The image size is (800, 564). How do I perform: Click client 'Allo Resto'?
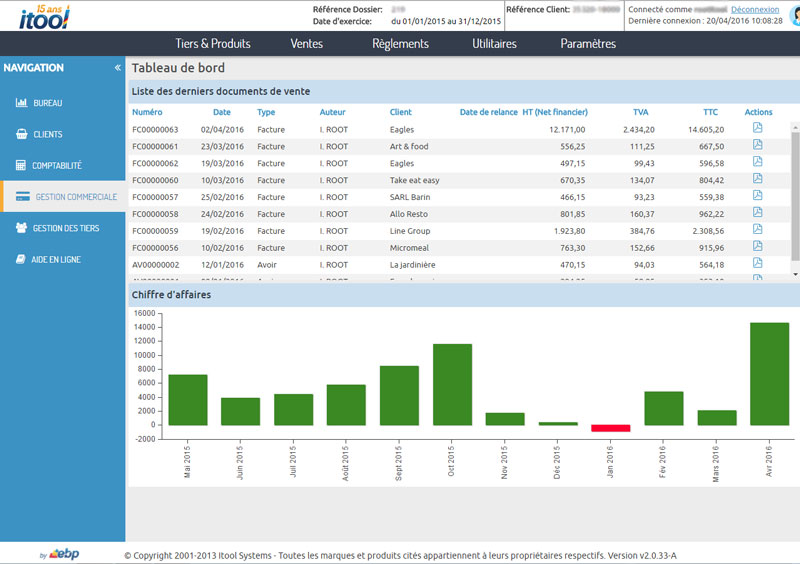click(x=409, y=214)
